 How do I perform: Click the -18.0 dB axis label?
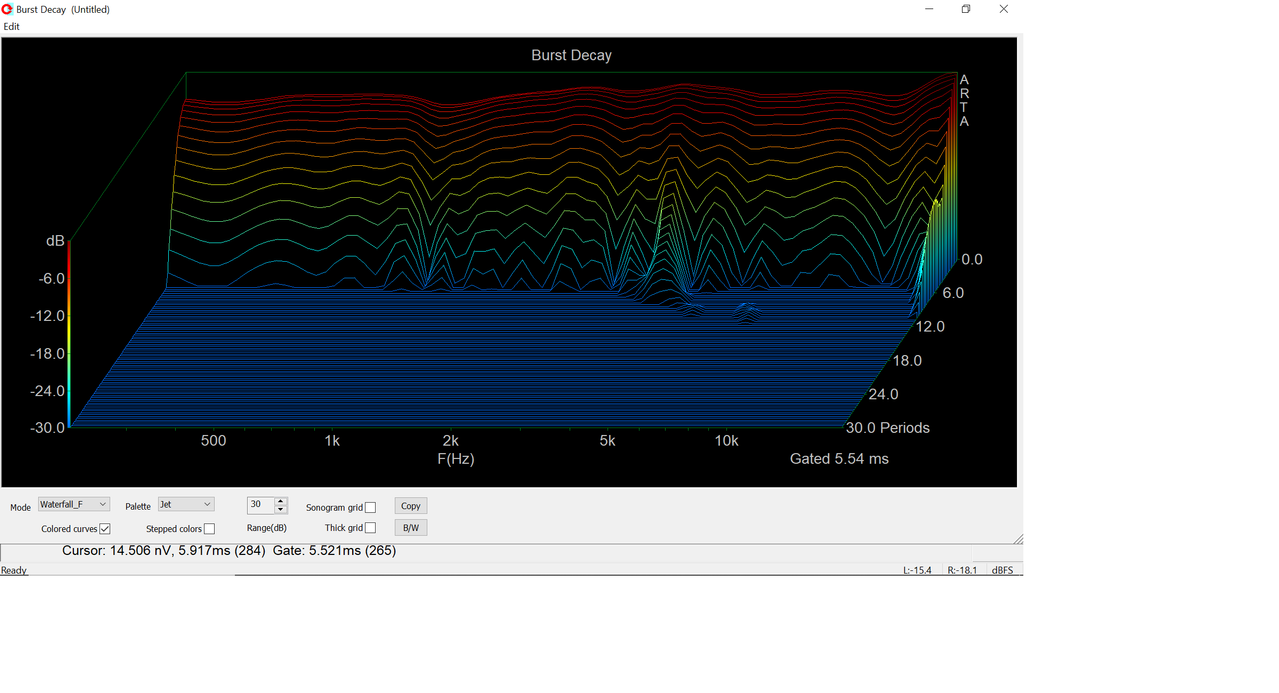[45, 354]
